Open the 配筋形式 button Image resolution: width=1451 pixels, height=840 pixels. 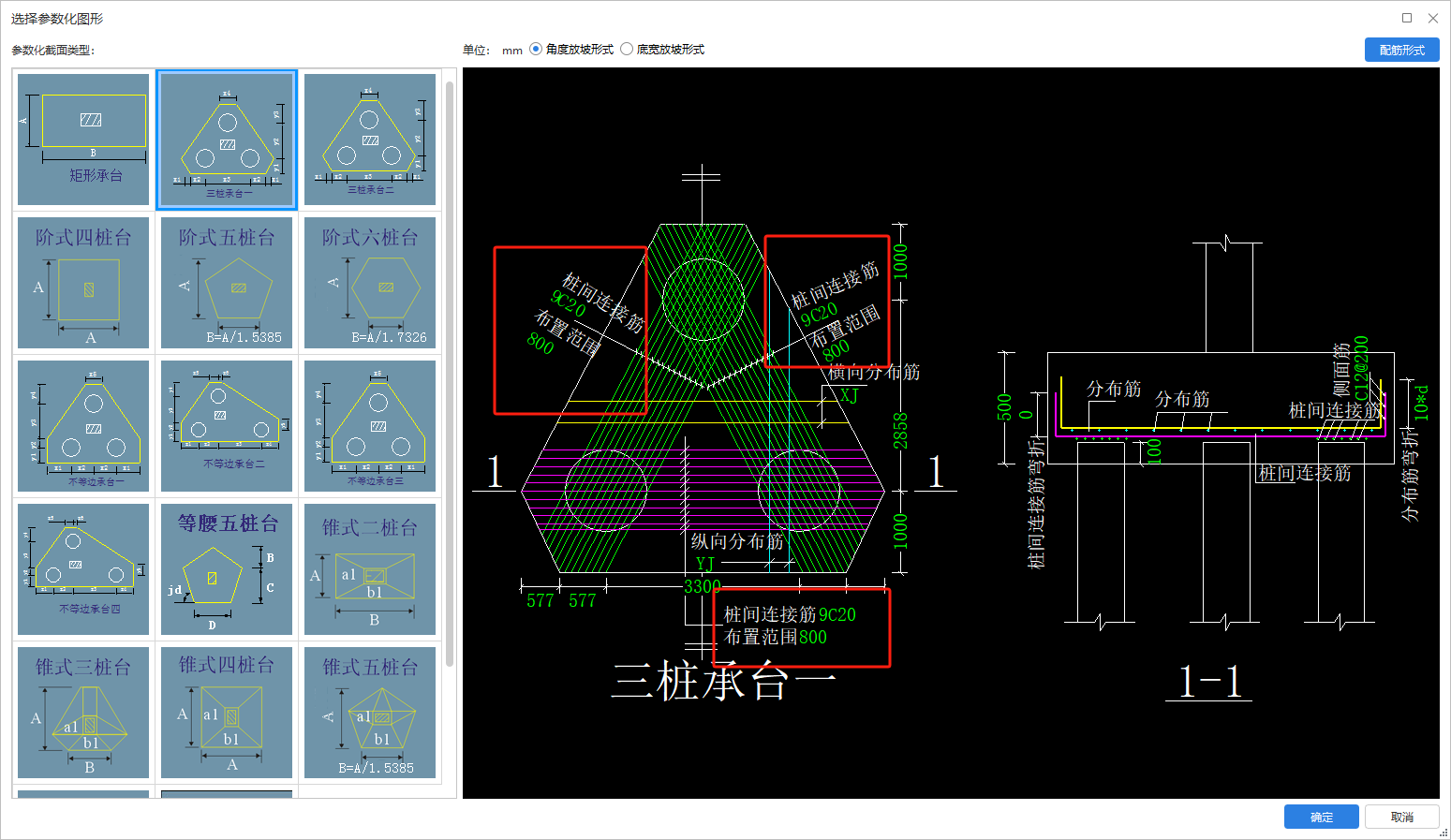1401,50
